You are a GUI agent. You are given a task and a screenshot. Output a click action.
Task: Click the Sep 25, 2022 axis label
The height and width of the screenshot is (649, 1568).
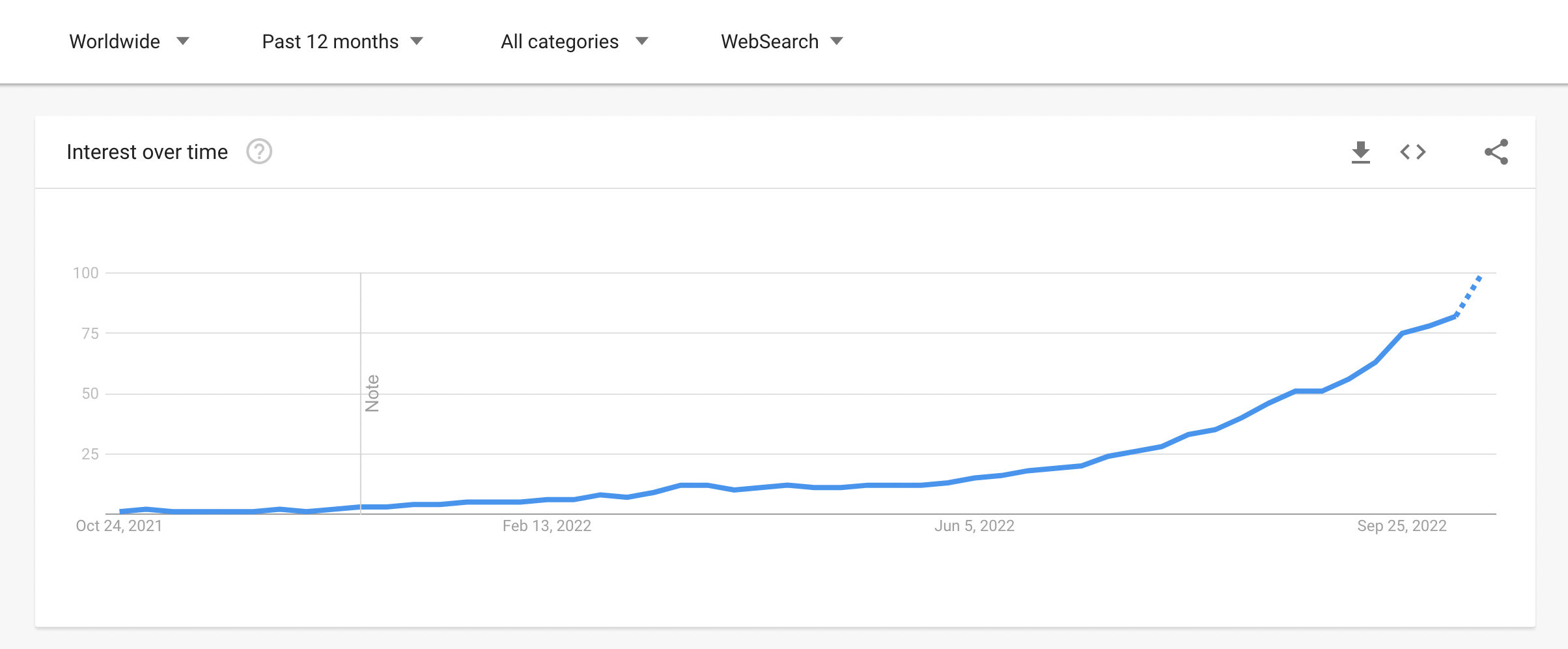pos(1401,526)
